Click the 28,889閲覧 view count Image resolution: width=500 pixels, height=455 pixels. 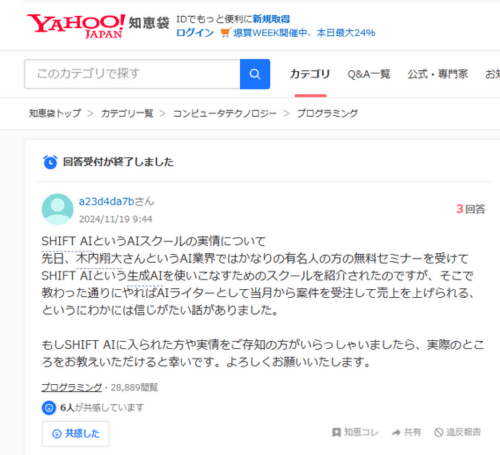pyautogui.click(x=134, y=387)
